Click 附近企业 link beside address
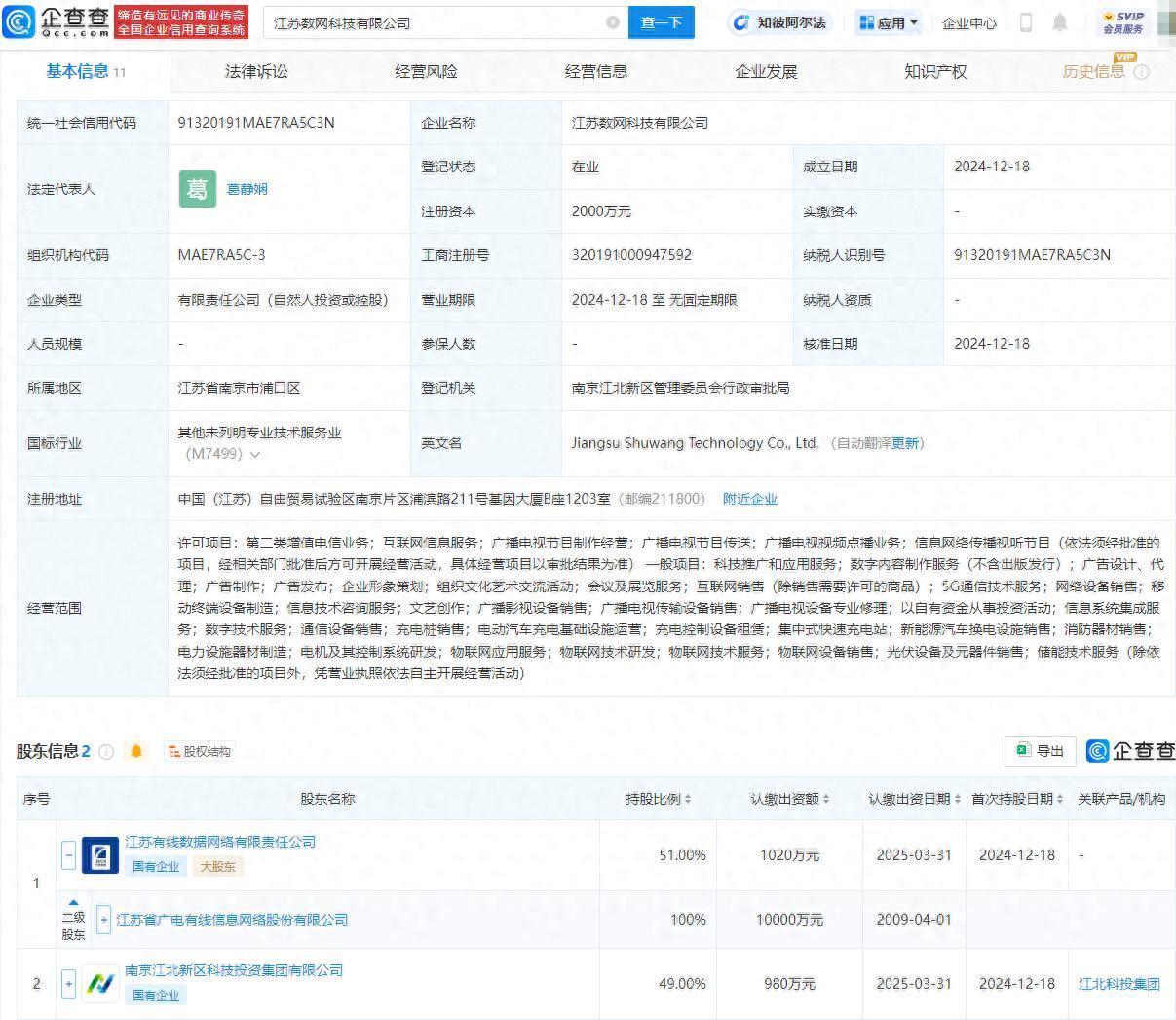The width and height of the screenshot is (1176, 1020). (x=749, y=499)
